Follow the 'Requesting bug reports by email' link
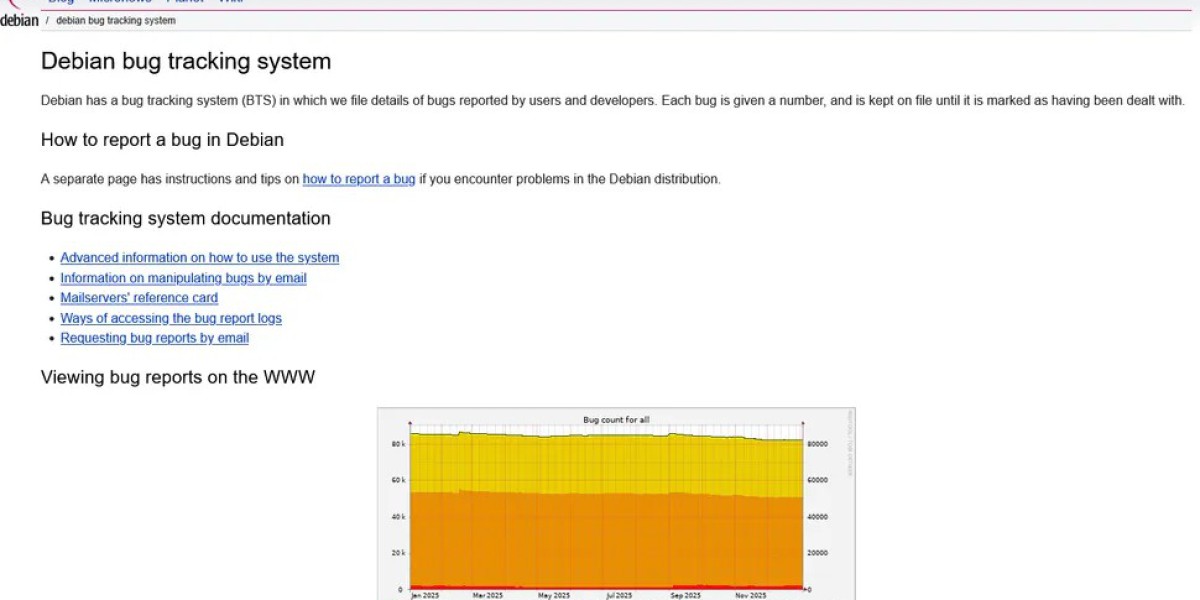1200x600 pixels. [x=154, y=338]
